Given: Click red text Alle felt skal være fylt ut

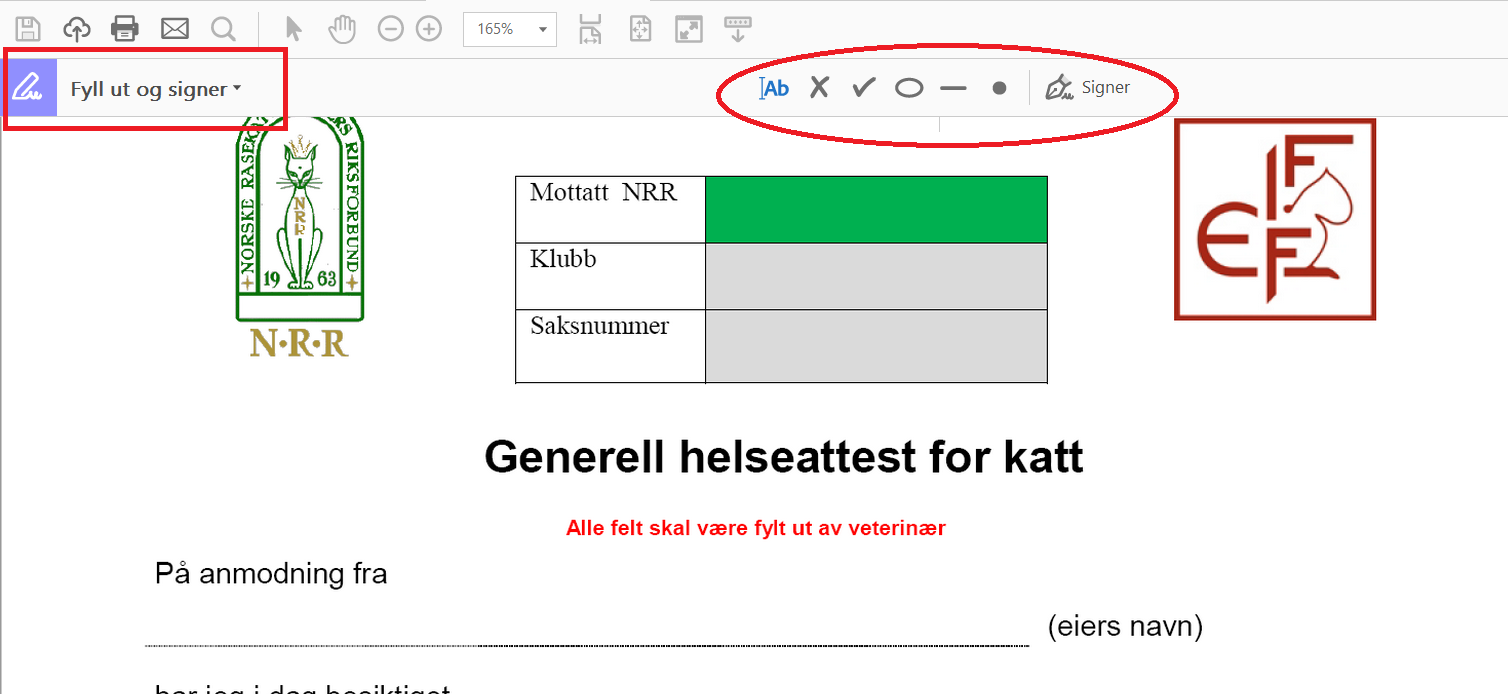Looking at the screenshot, I should [756, 528].
